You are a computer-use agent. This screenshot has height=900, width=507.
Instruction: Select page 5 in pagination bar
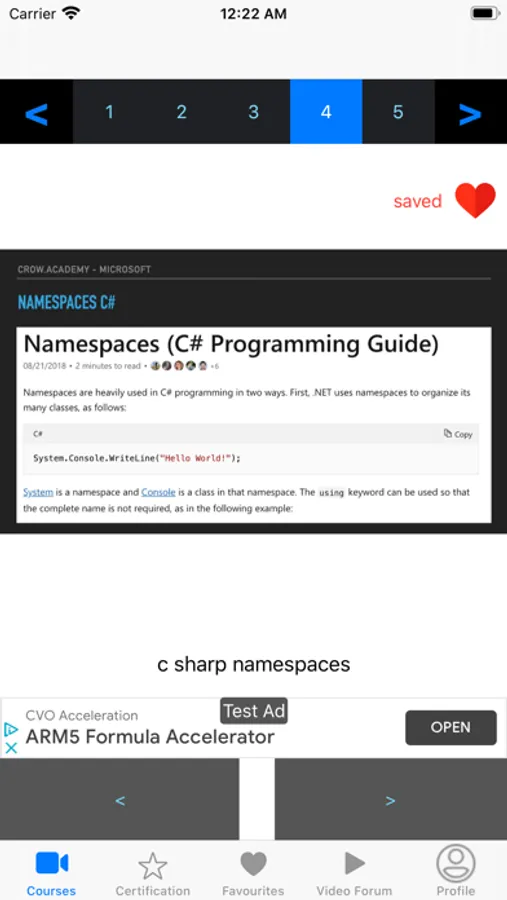click(x=398, y=112)
